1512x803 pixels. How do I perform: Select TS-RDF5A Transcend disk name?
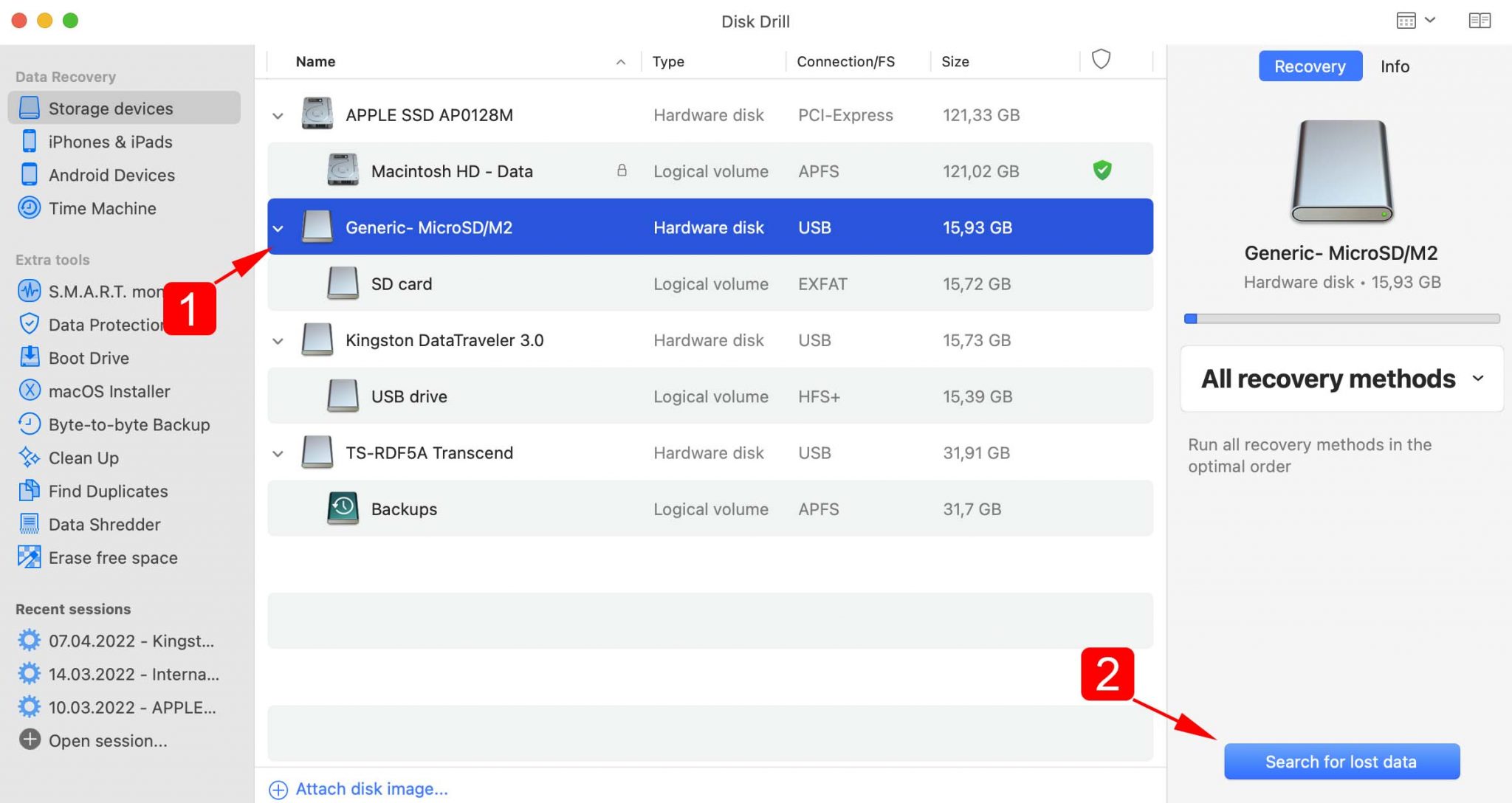429,452
